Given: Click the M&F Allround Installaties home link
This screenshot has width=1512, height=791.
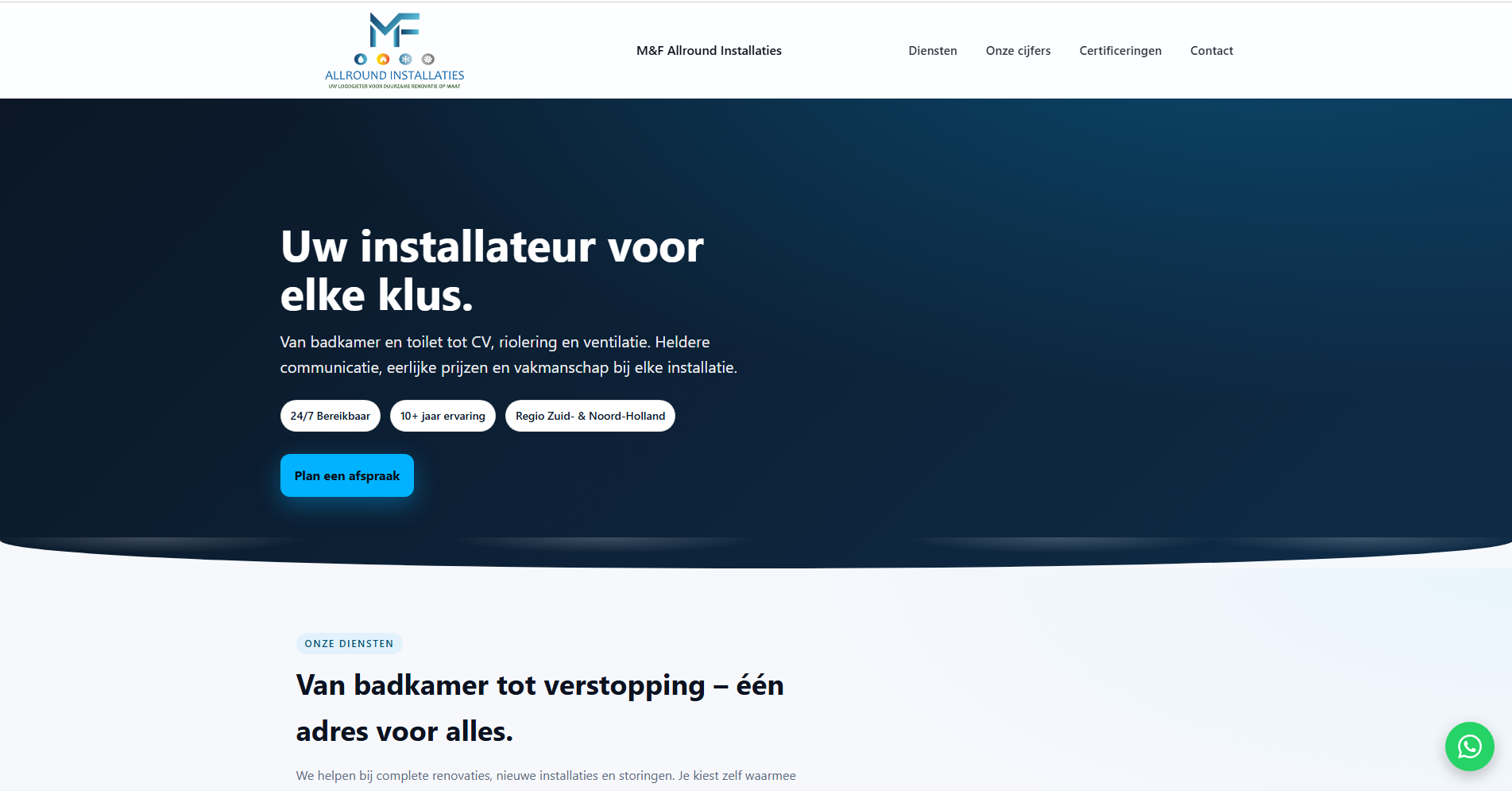Looking at the screenshot, I should point(708,50).
